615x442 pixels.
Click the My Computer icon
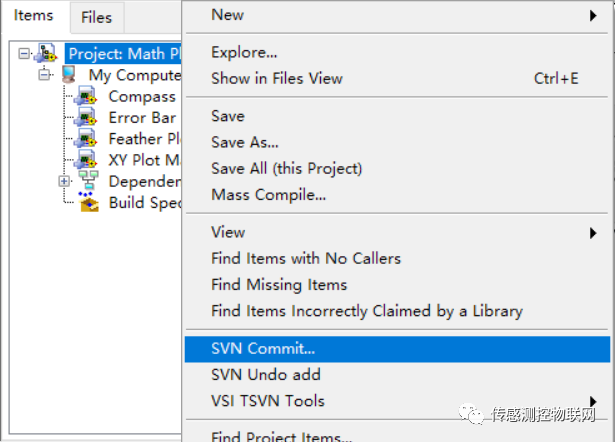click(69, 75)
